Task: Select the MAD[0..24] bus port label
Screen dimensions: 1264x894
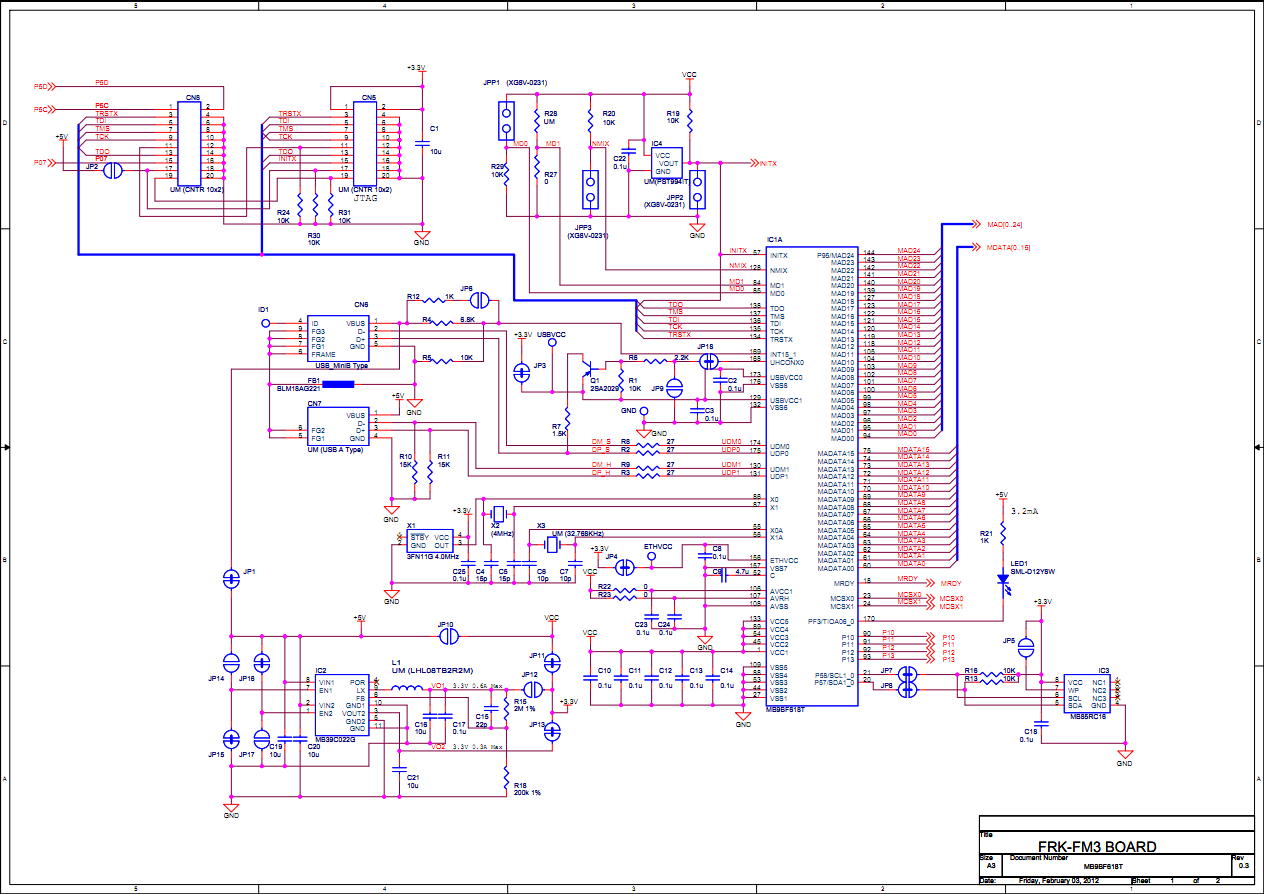Action: click(1003, 225)
